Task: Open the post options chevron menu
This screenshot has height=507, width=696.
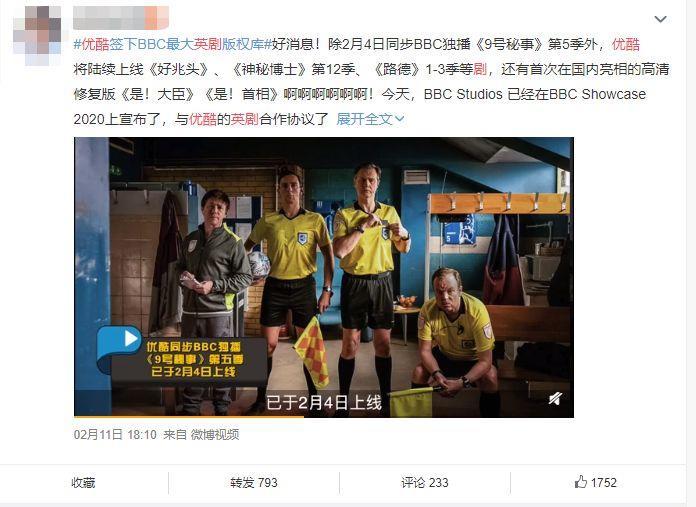Action: click(x=660, y=19)
